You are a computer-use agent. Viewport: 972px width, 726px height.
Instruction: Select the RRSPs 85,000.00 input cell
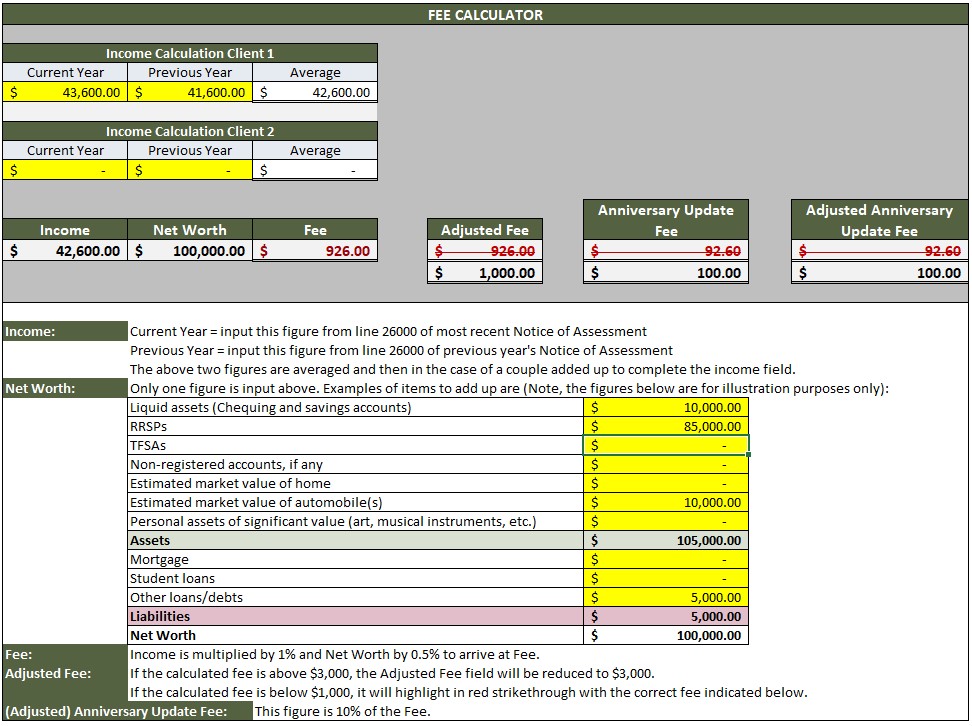click(x=666, y=427)
